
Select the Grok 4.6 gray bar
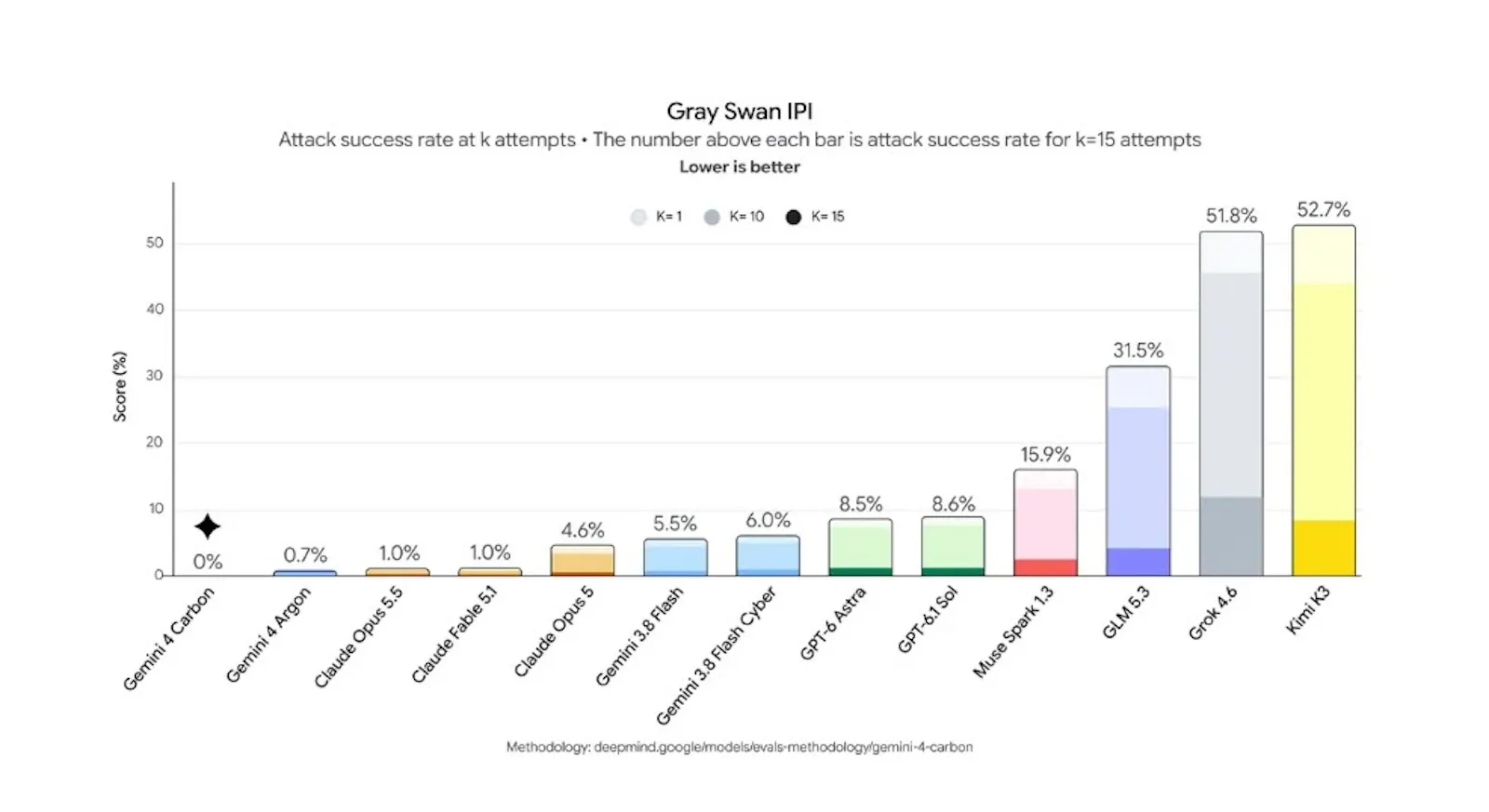tap(1231, 403)
